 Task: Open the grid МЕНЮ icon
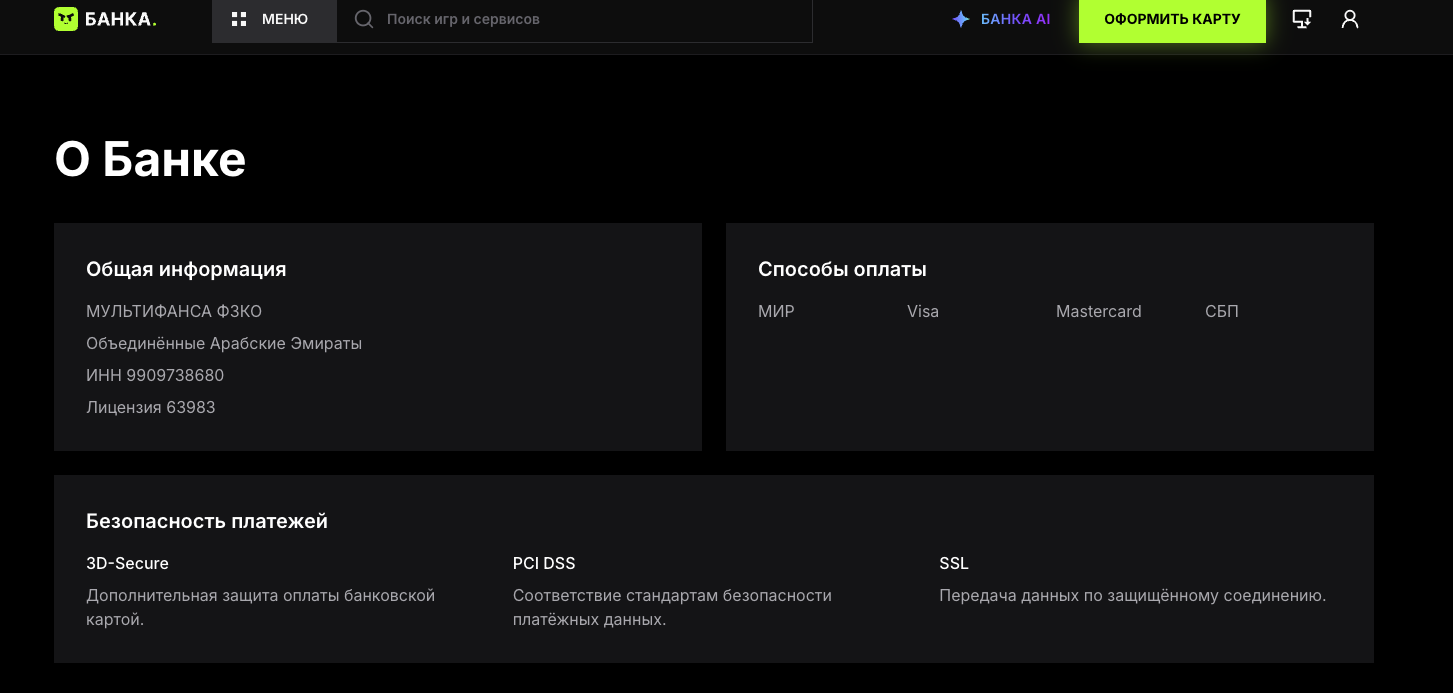tap(239, 19)
